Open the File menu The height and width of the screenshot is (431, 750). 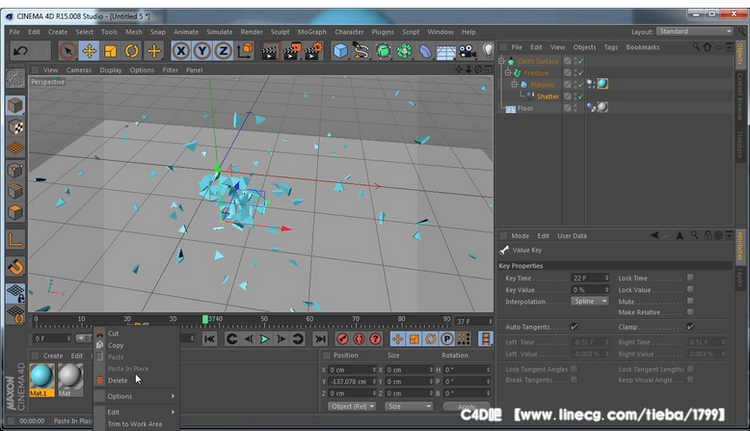click(15, 32)
